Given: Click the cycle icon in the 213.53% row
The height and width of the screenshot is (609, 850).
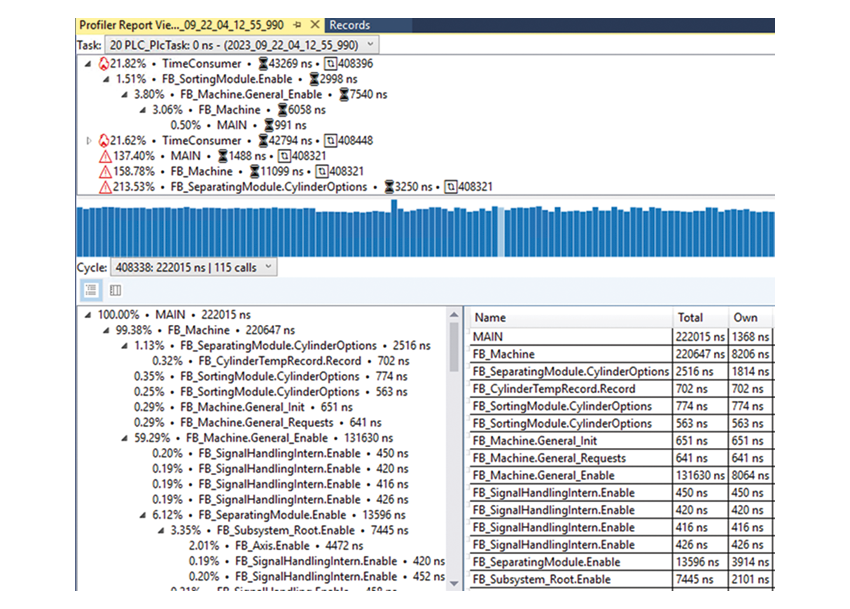Looking at the screenshot, I should 450,187.
